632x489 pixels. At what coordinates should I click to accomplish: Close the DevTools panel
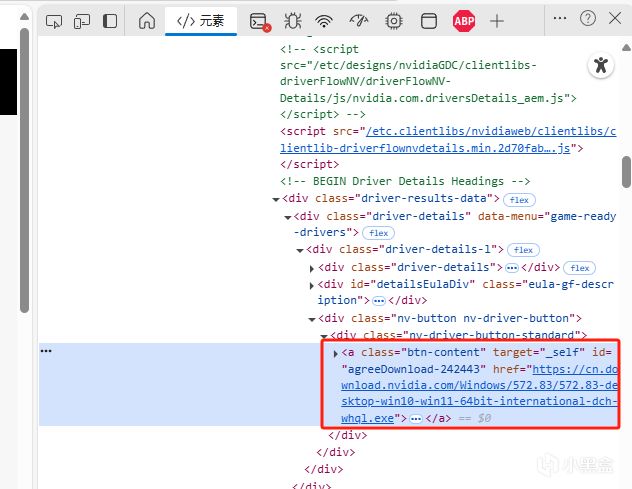[615, 18]
